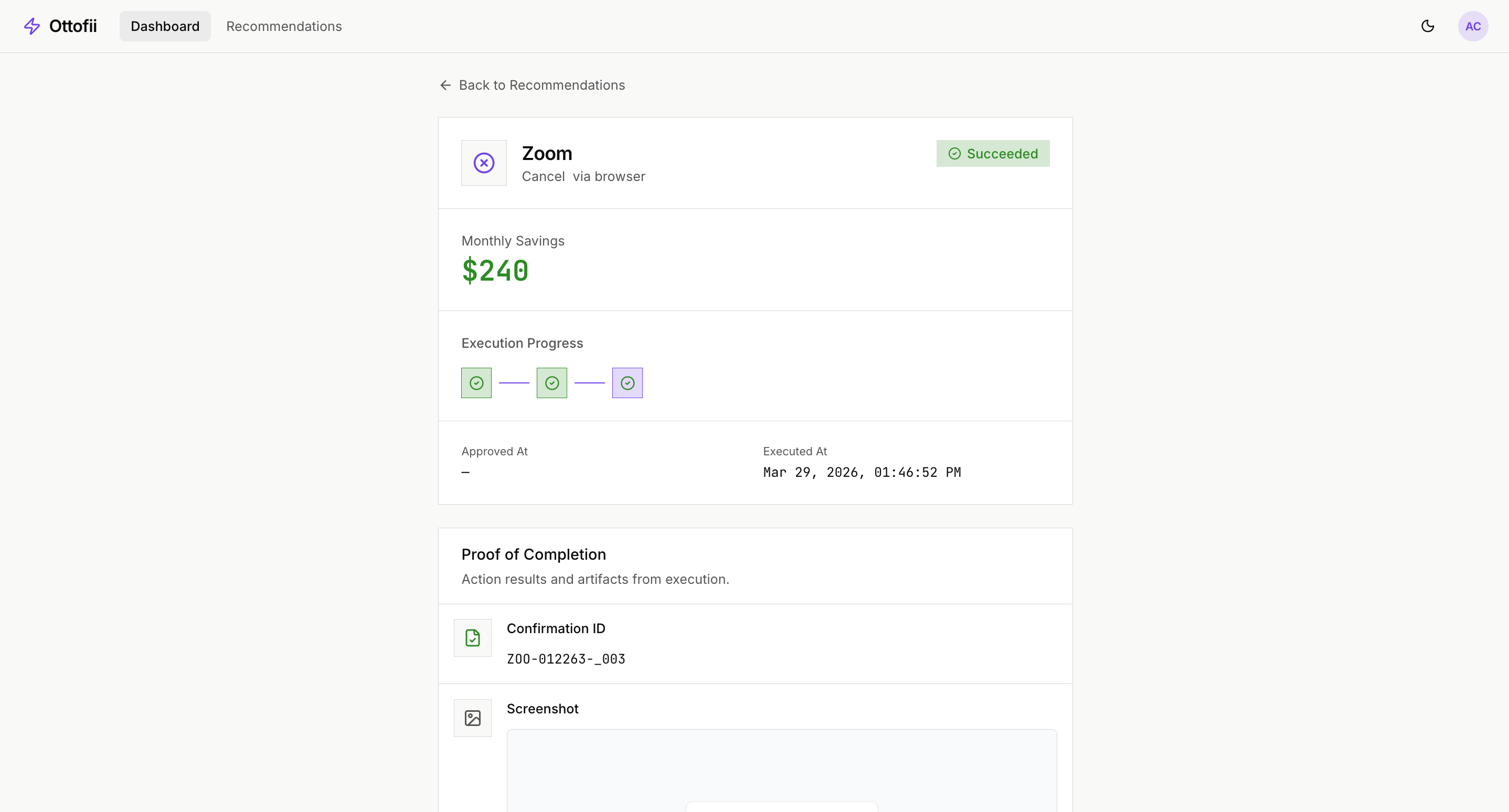Click the Ottofii brand name

(72, 26)
